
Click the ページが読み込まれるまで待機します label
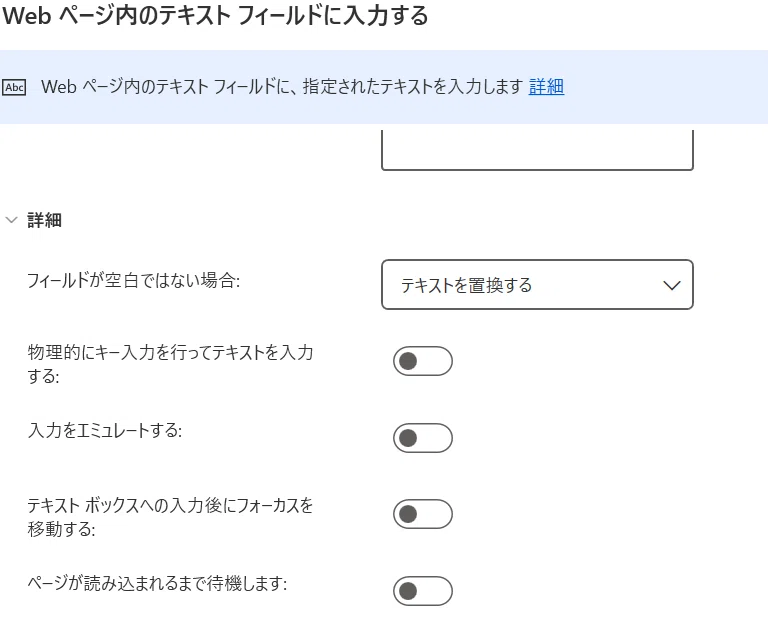pyautogui.click(x=157, y=583)
